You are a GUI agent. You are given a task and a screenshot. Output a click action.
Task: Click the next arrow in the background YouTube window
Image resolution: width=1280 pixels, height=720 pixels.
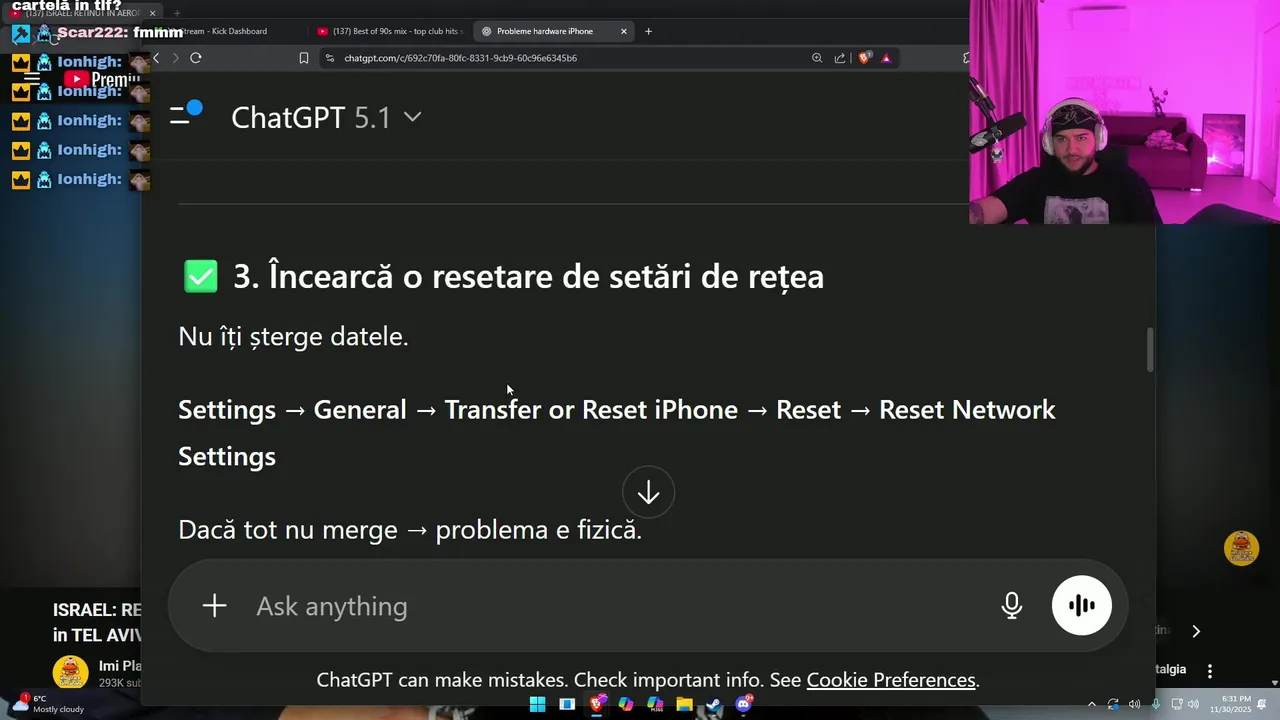(1195, 631)
